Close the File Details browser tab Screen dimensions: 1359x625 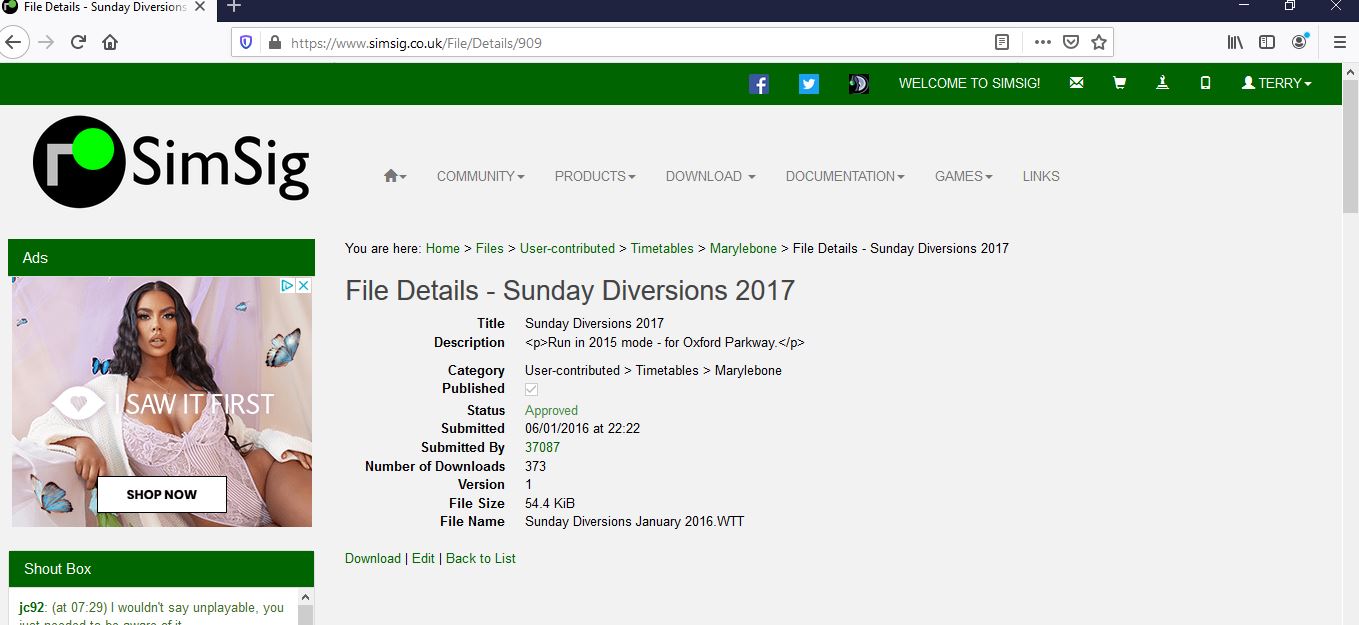coord(200,7)
